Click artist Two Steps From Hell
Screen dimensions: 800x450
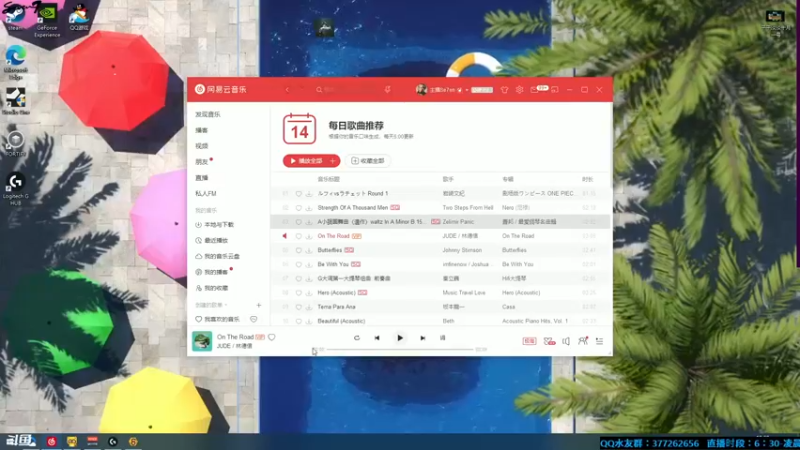click(x=468, y=208)
